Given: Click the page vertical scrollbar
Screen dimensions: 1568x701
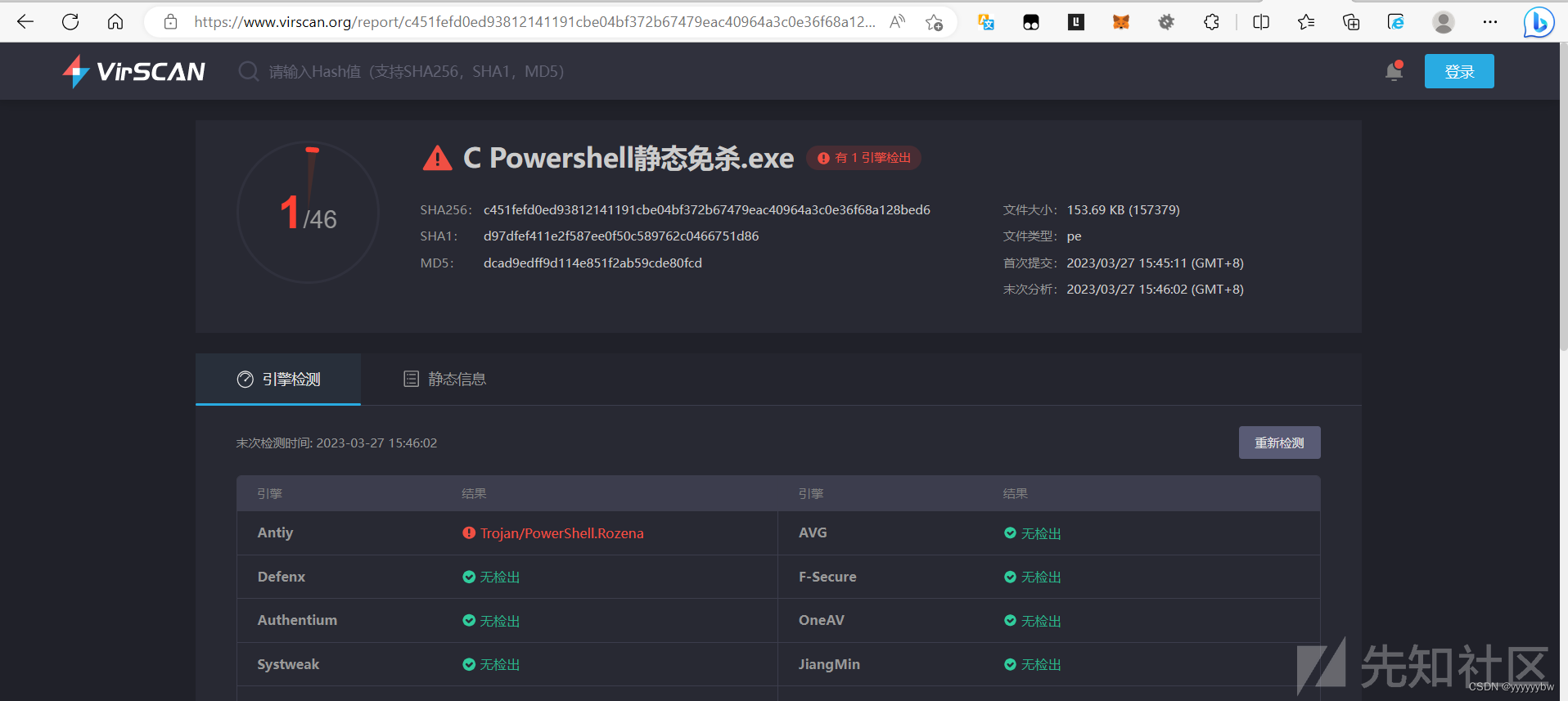Looking at the screenshot, I should point(1563,196).
